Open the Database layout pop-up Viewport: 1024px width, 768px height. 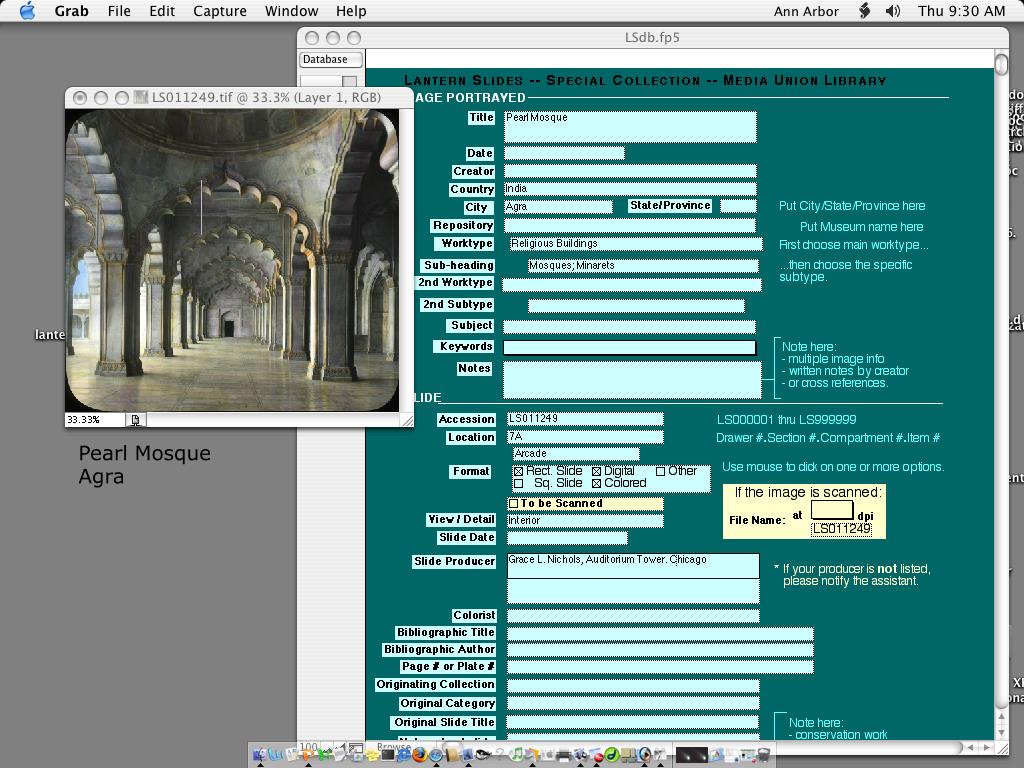[x=330, y=59]
